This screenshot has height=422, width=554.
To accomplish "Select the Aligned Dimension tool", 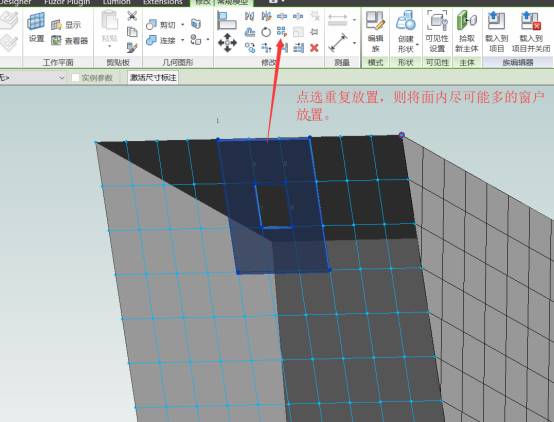I will click(338, 43).
